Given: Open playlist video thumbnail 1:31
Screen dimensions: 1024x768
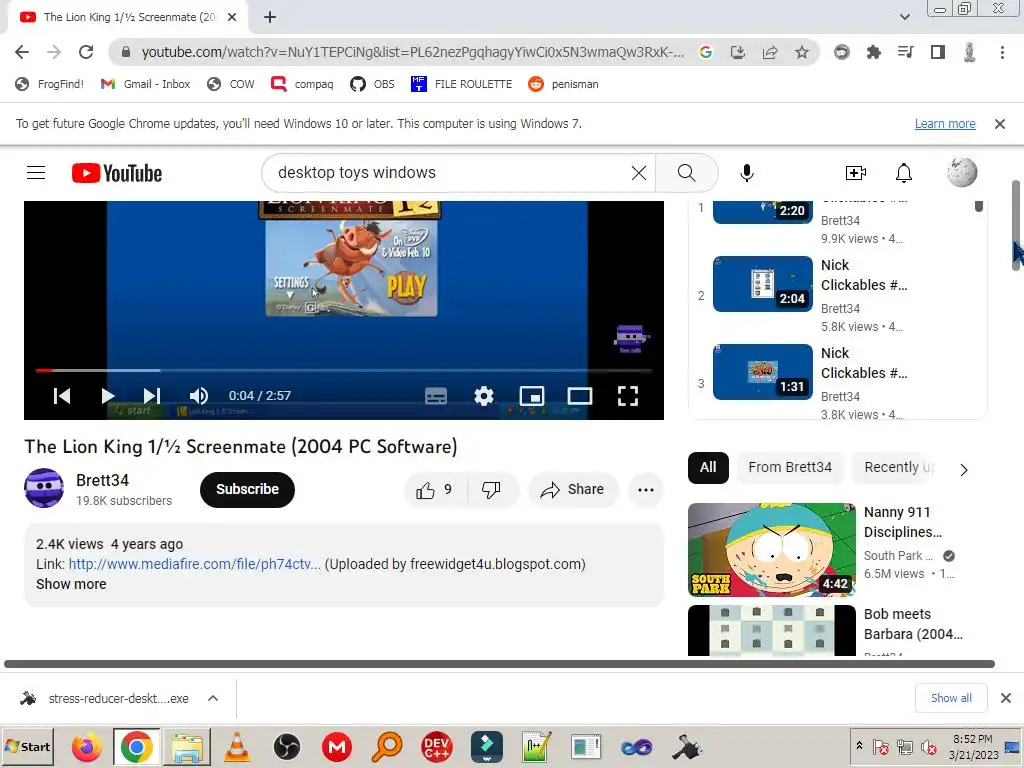Looking at the screenshot, I should tap(763, 372).
